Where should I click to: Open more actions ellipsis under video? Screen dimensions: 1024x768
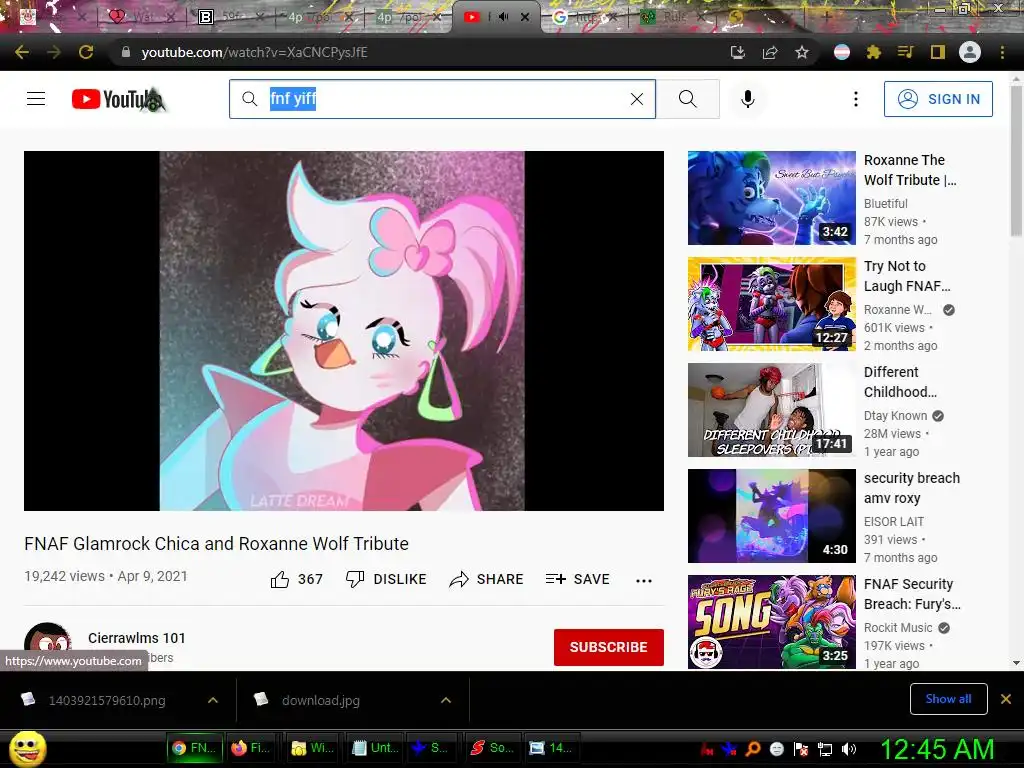click(644, 580)
